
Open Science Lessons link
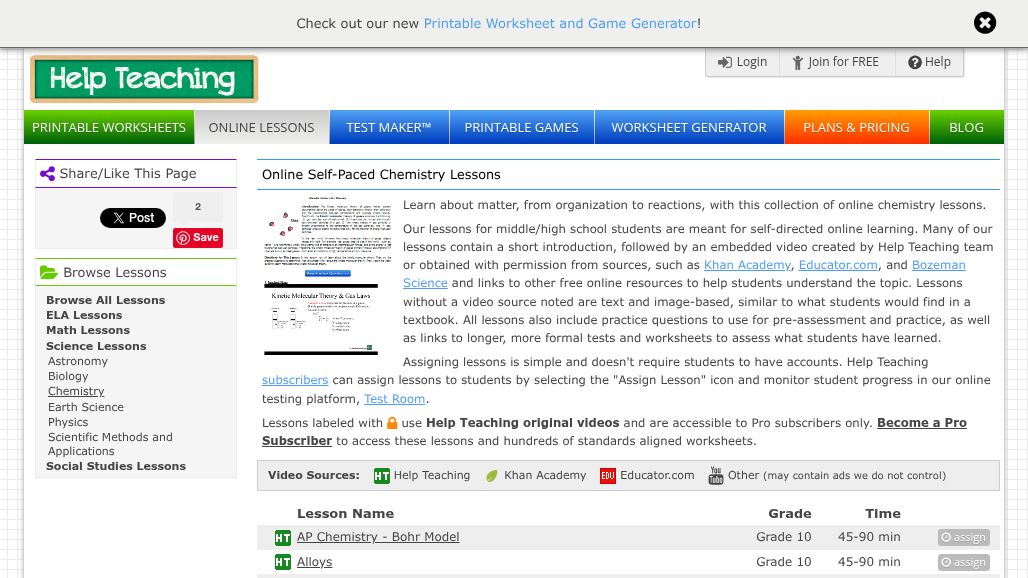coord(96,346)
